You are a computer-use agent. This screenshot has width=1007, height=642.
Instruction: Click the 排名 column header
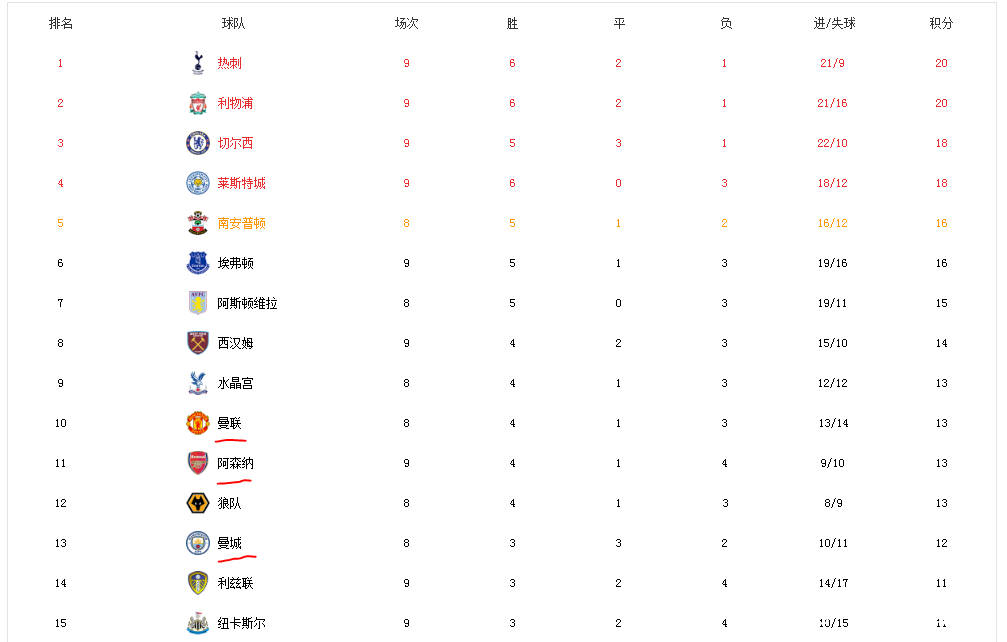click(x=60, y=23)
